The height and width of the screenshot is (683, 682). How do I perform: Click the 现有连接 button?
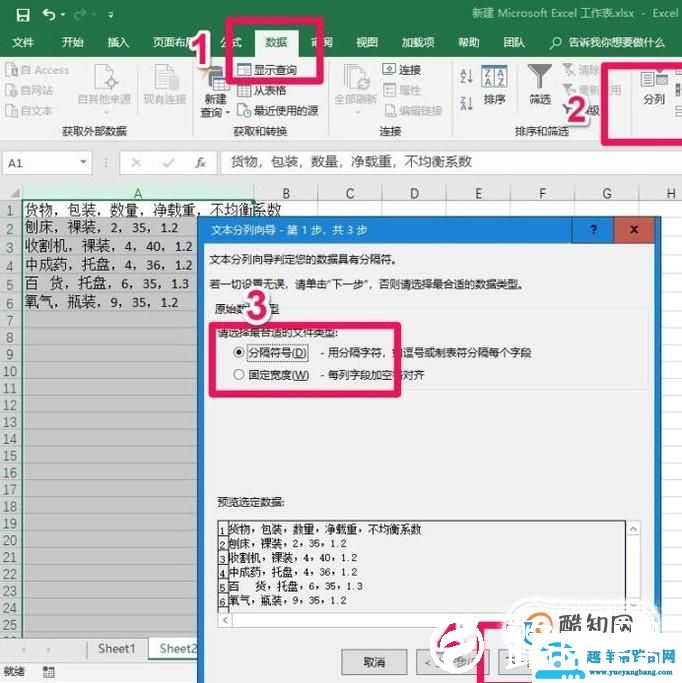pos(165,86)
